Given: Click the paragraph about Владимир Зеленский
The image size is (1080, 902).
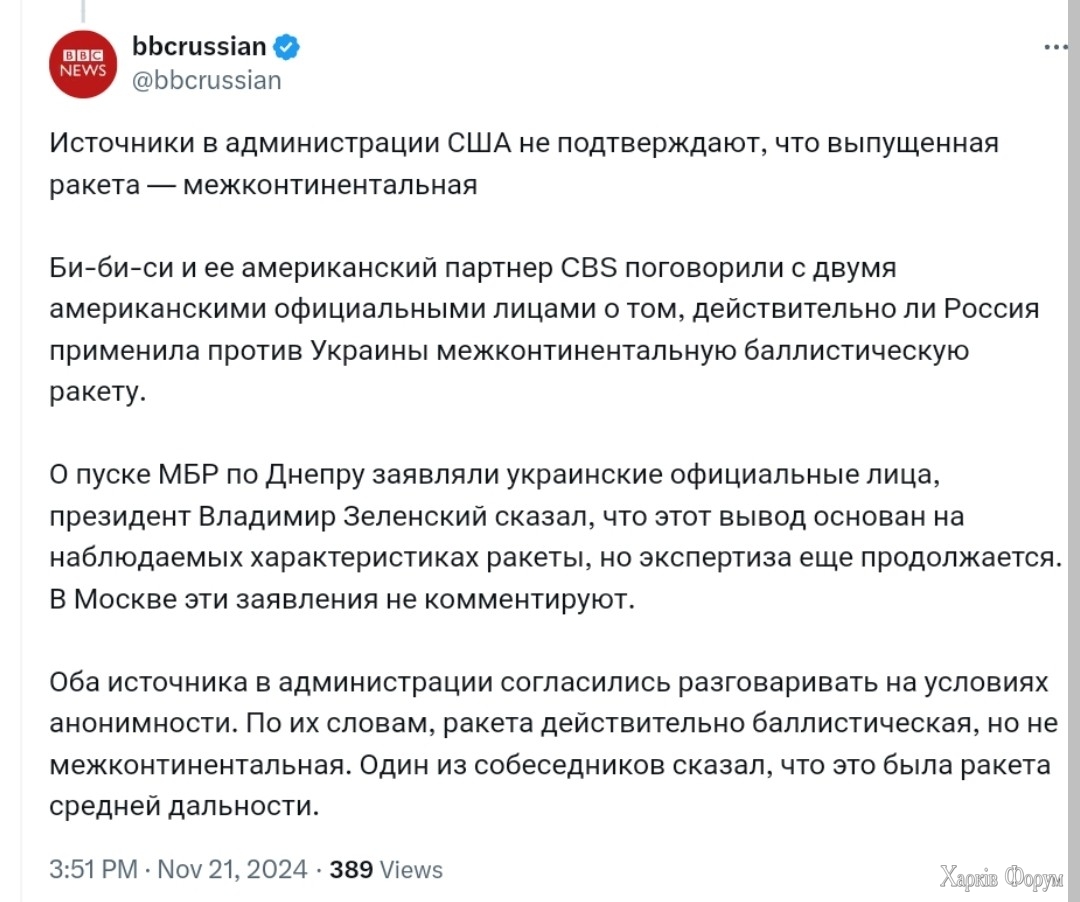Looking at the screenshot, I should 554,537.
